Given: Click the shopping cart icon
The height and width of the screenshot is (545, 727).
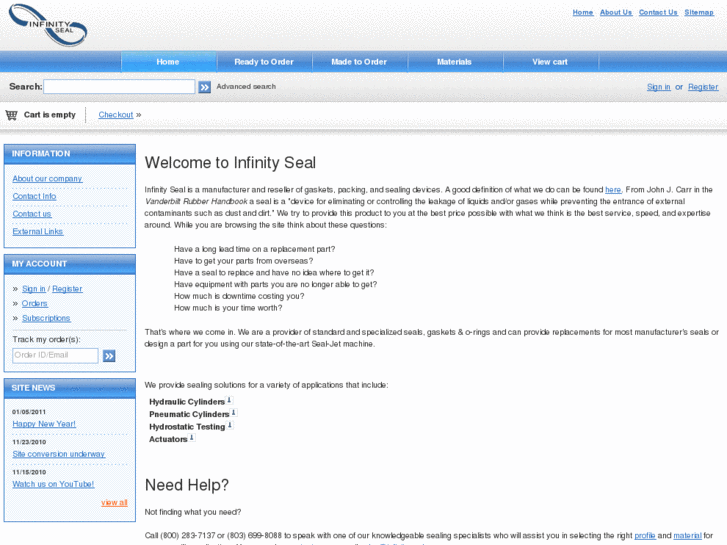Looking at the screenshot, I should click(11, 115).
